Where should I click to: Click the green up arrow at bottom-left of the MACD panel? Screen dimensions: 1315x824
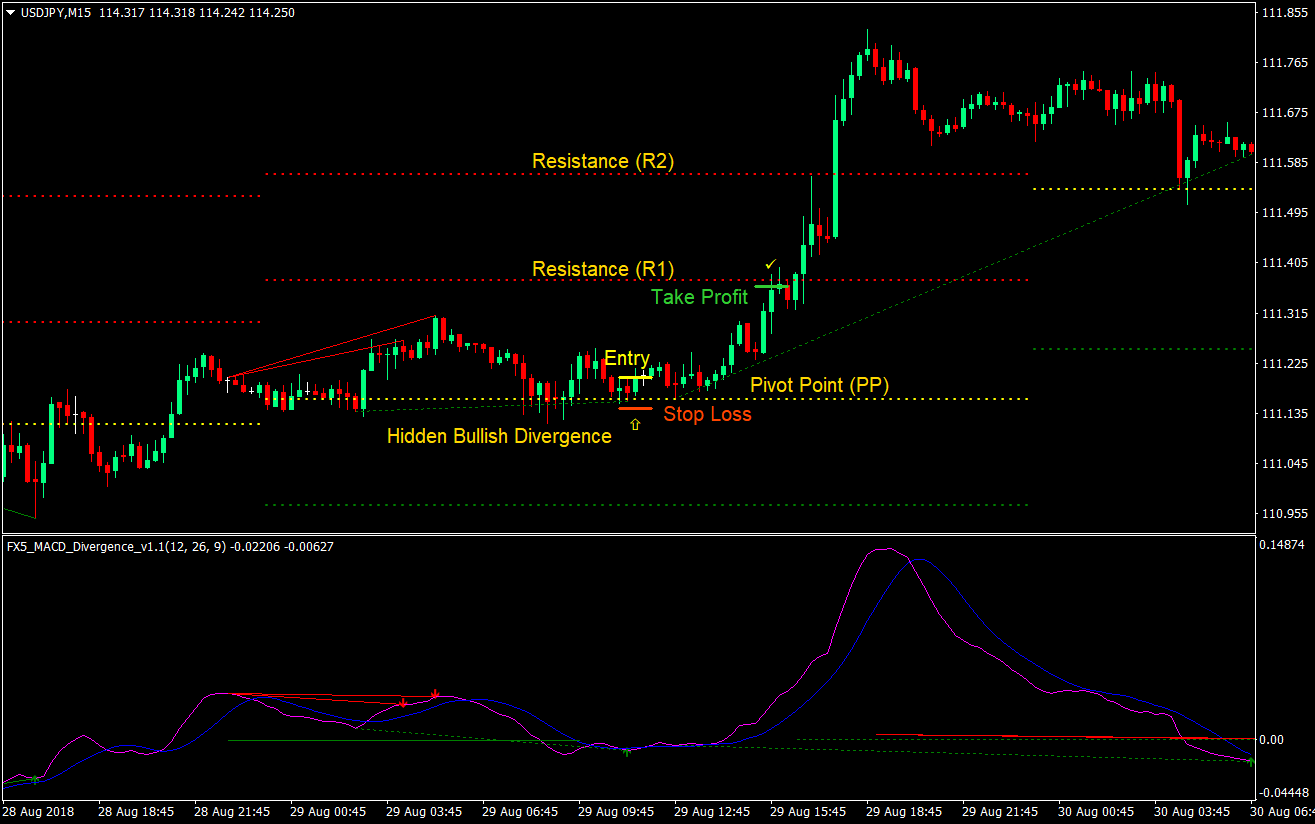click(35, 780)
